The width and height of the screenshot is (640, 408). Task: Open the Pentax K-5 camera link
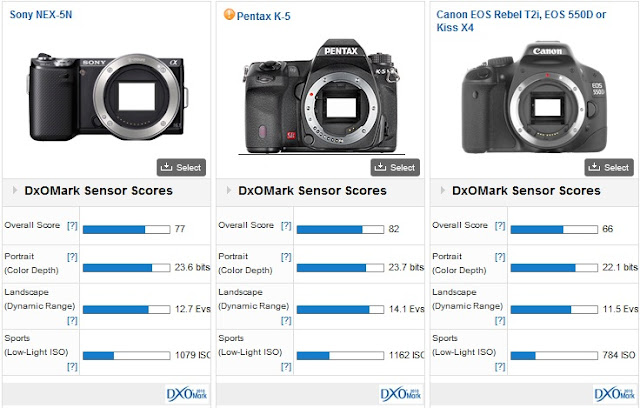pyautogui.click(x=263, y=16)
